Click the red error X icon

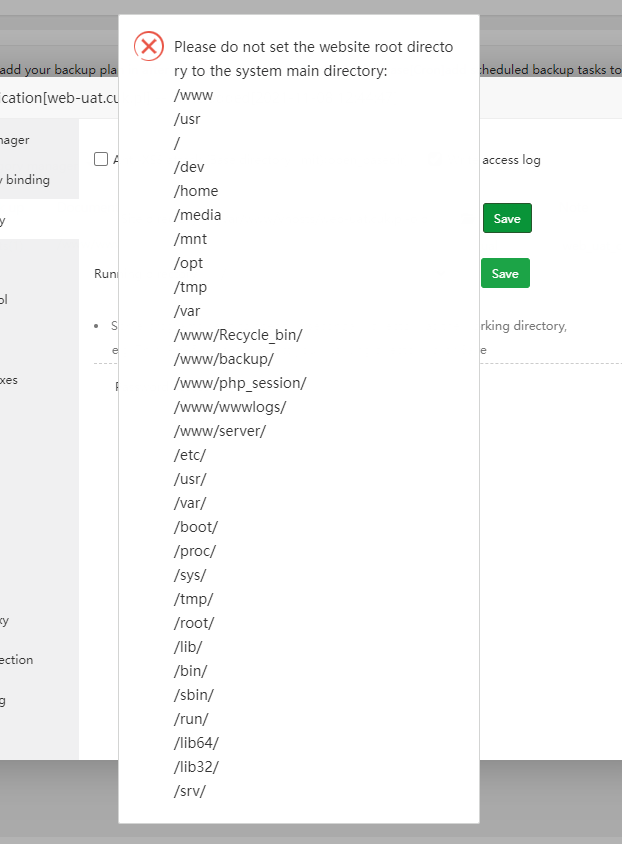pyautogui.click(x=149, y=46)
